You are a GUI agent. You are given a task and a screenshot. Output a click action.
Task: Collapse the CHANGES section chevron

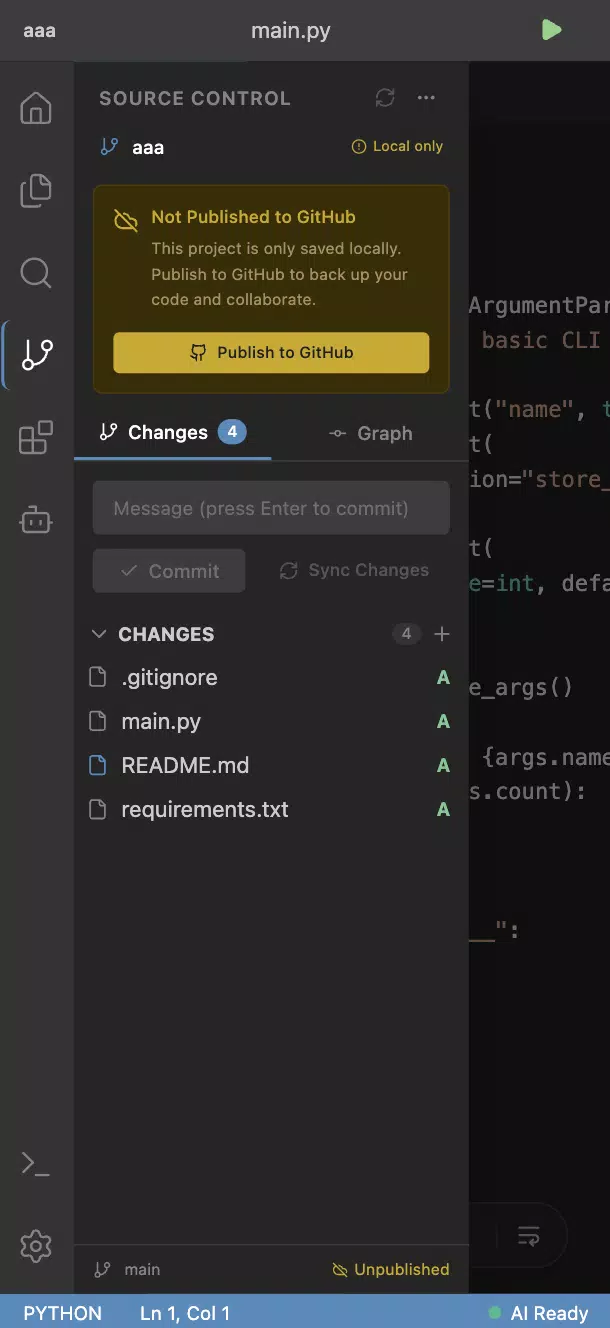99,634
